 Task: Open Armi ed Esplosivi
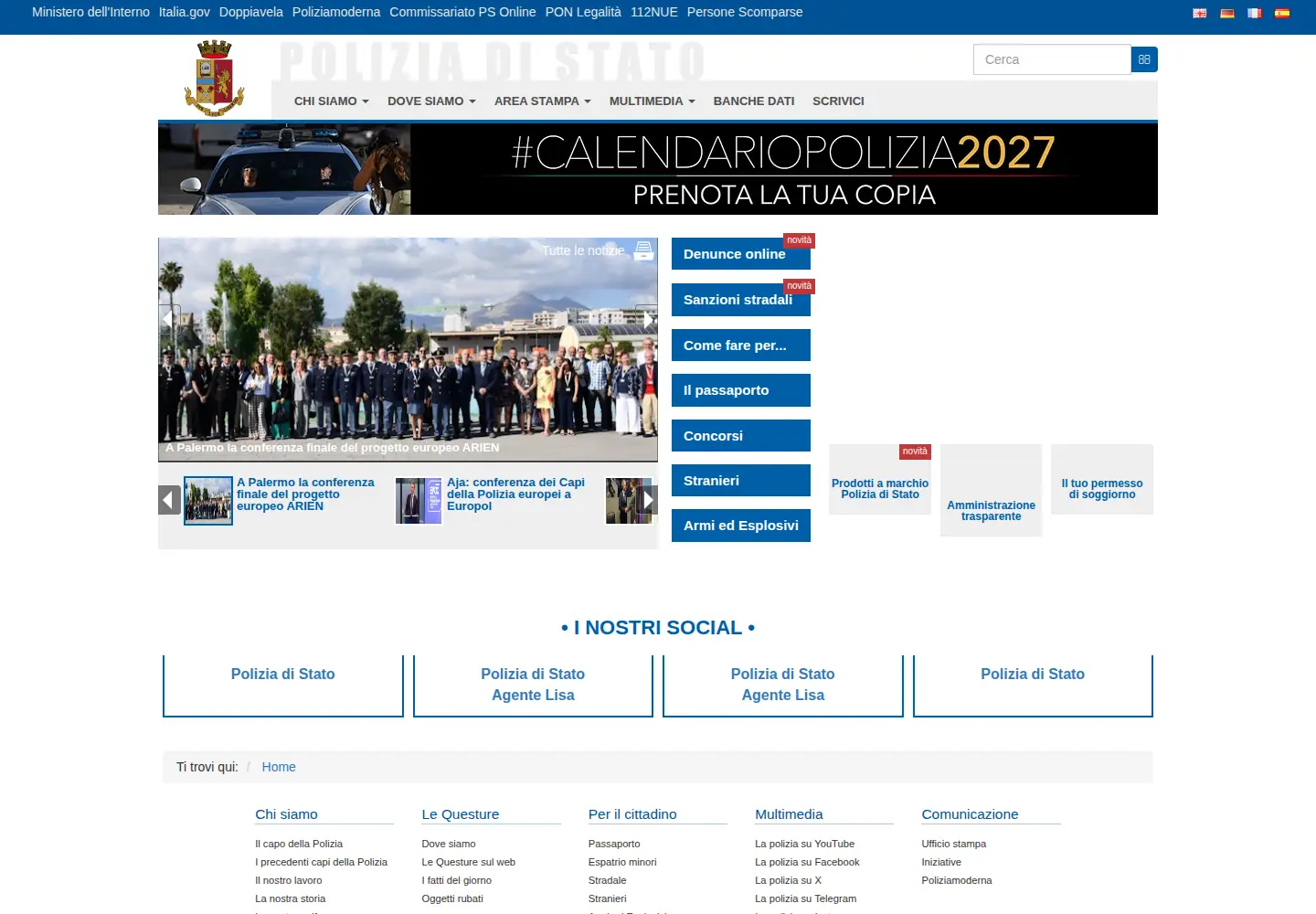point(741,526)
